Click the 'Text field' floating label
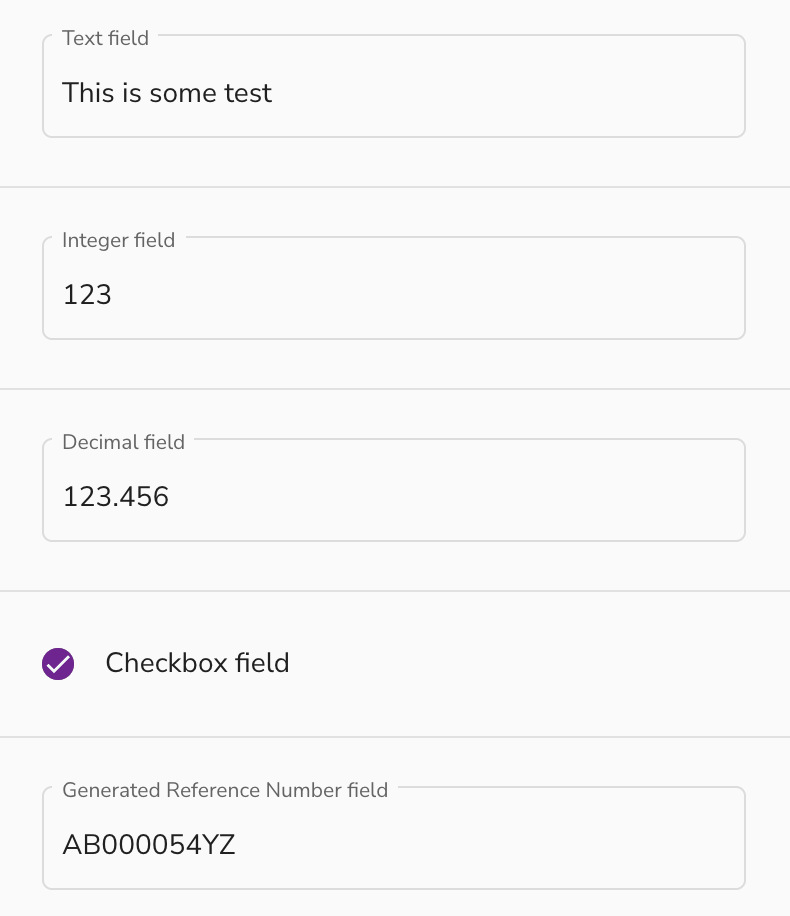Screen dimensions: 790x916 [x=106, y=38]
